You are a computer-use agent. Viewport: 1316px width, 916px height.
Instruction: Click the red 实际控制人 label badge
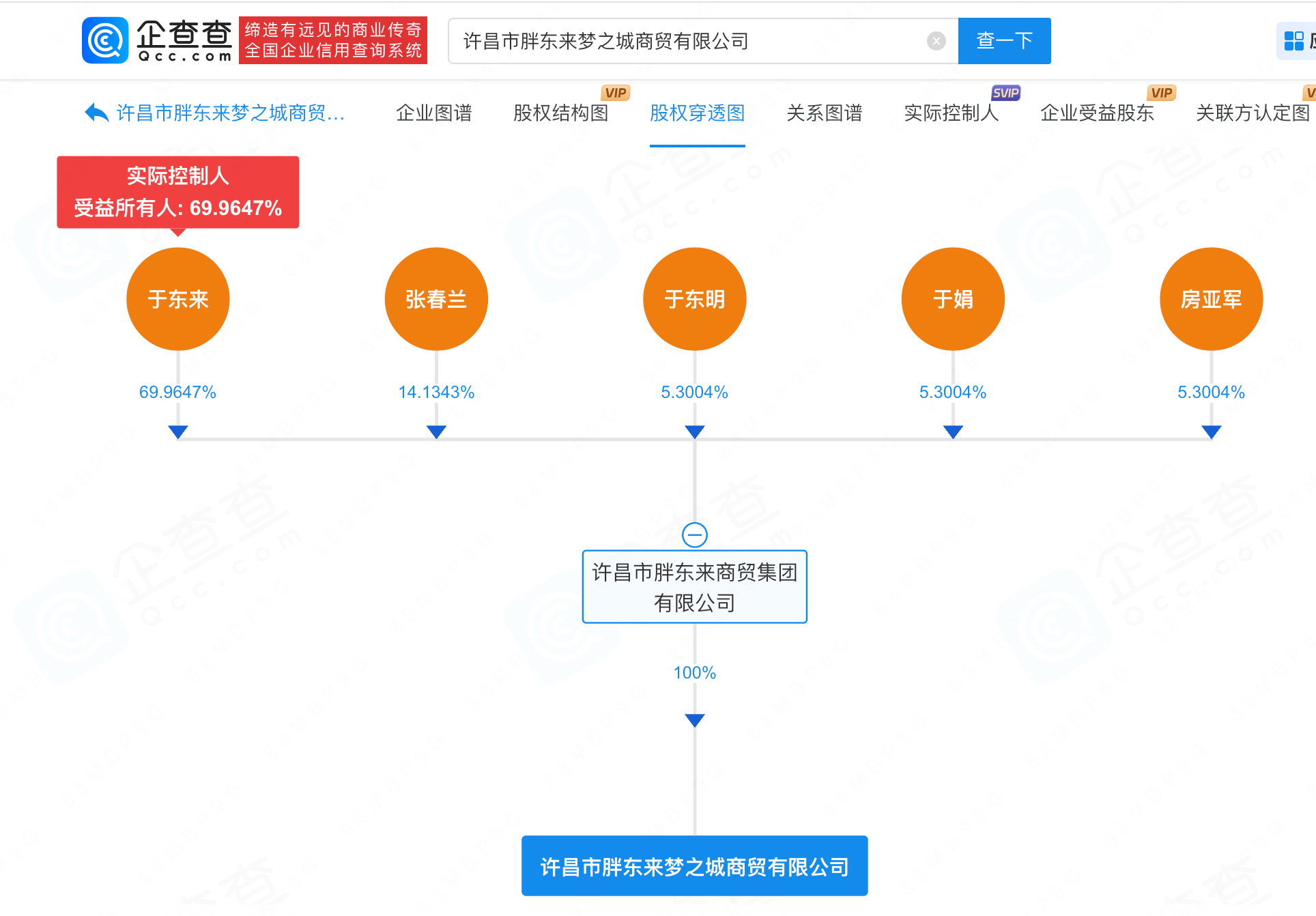point(178,192)
